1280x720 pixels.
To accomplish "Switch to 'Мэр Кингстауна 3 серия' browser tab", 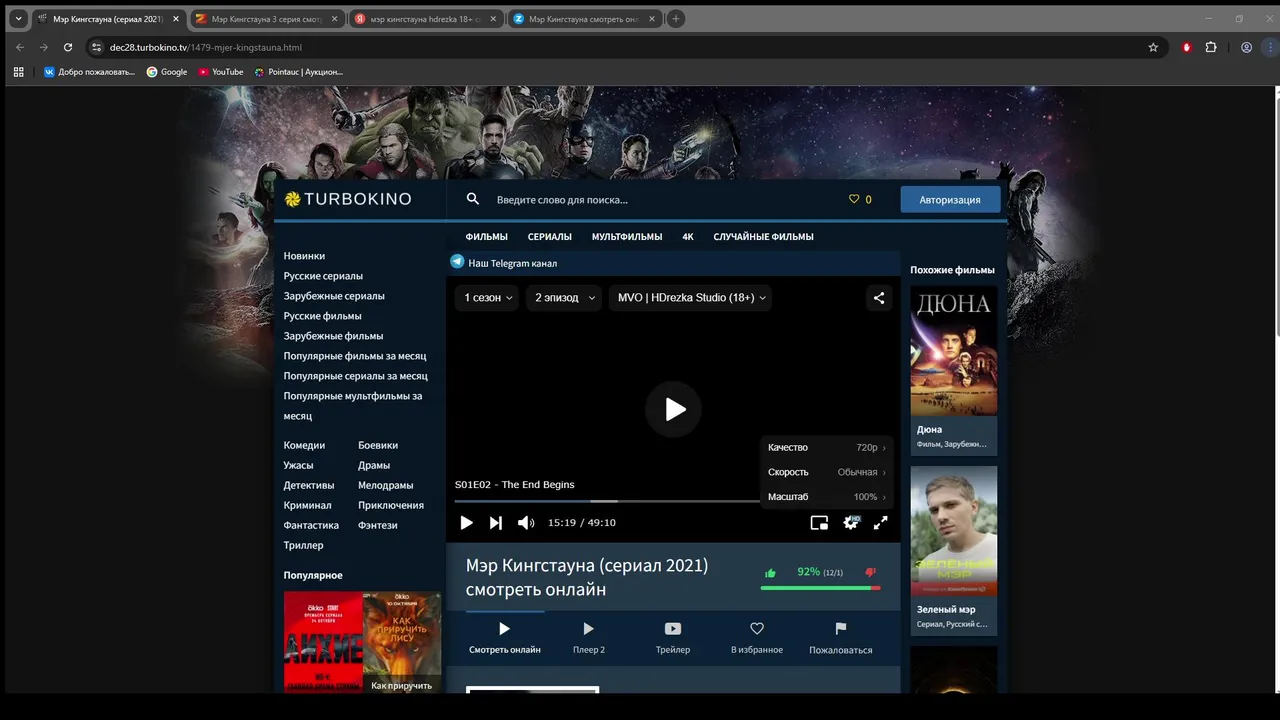I will tap(265, 19).
